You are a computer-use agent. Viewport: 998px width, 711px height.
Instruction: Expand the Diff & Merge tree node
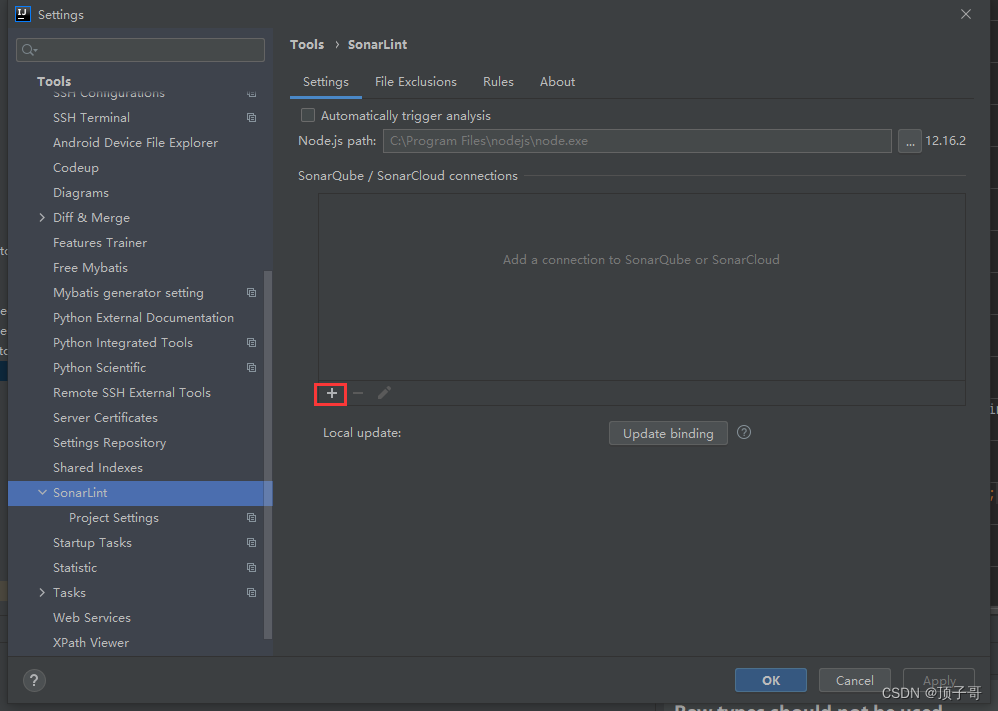pyautogui.click(x=42, y=218)
